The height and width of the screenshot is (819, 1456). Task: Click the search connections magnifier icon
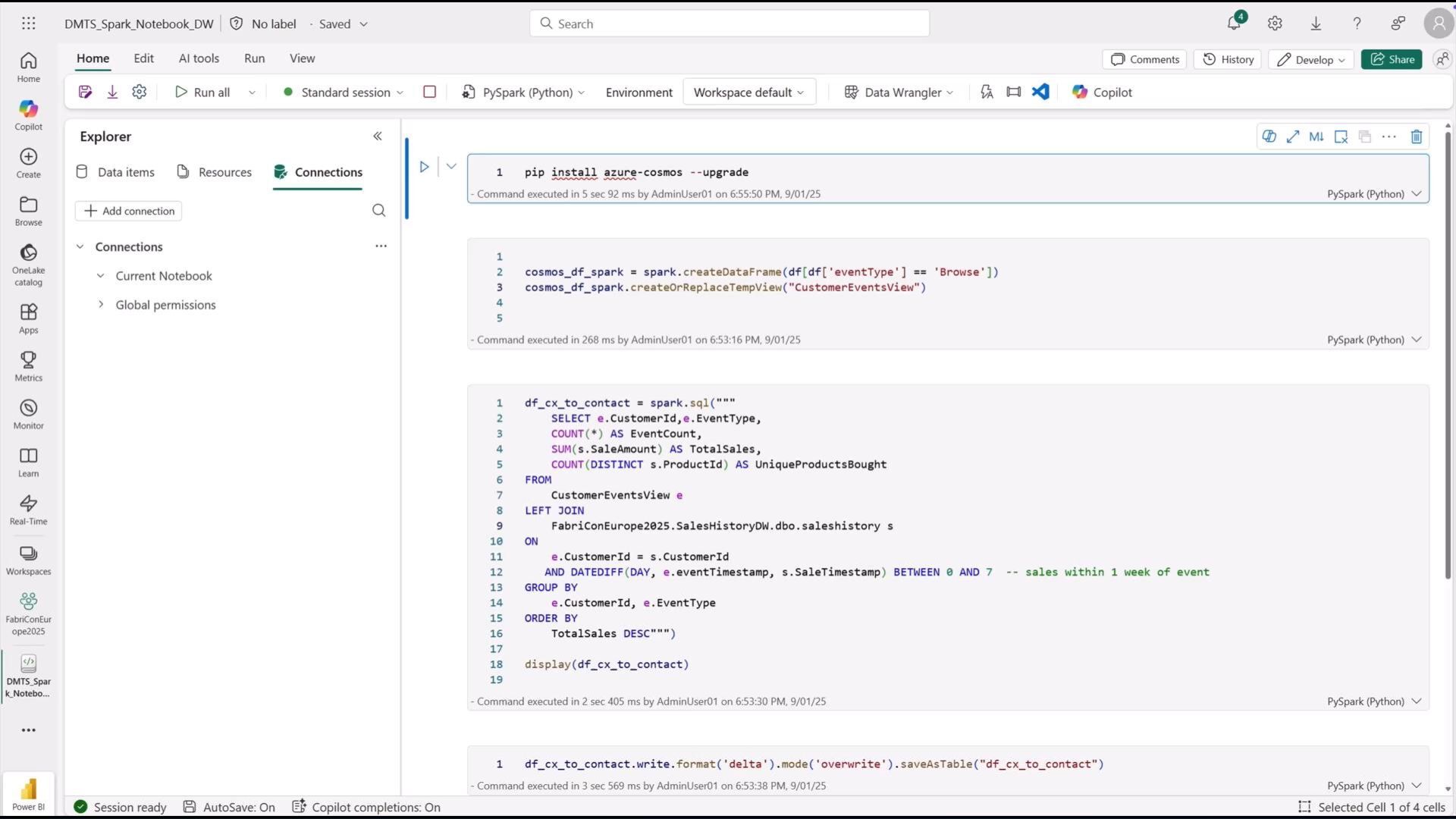point(378,211)
